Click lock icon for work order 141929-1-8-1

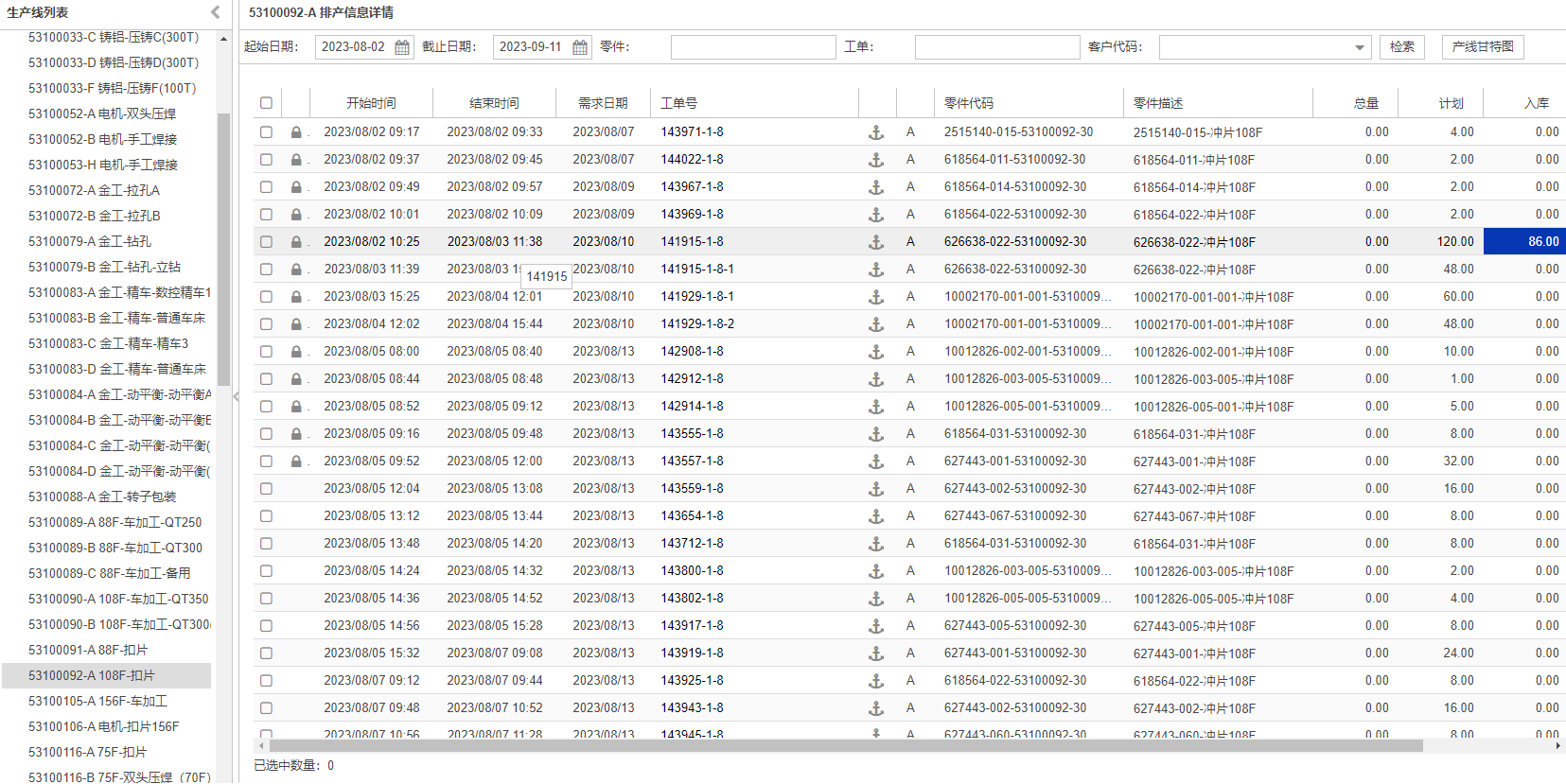[x=296, y=297]
